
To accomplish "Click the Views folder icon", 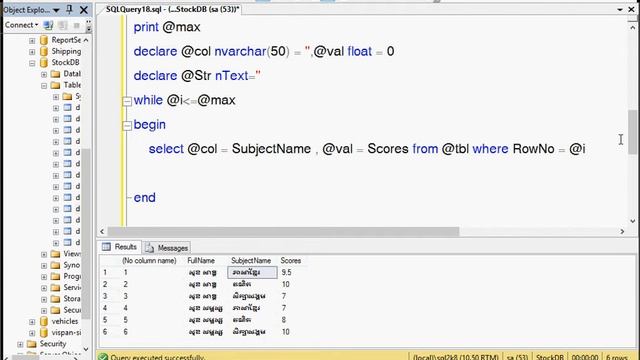I will coord(56,254).
